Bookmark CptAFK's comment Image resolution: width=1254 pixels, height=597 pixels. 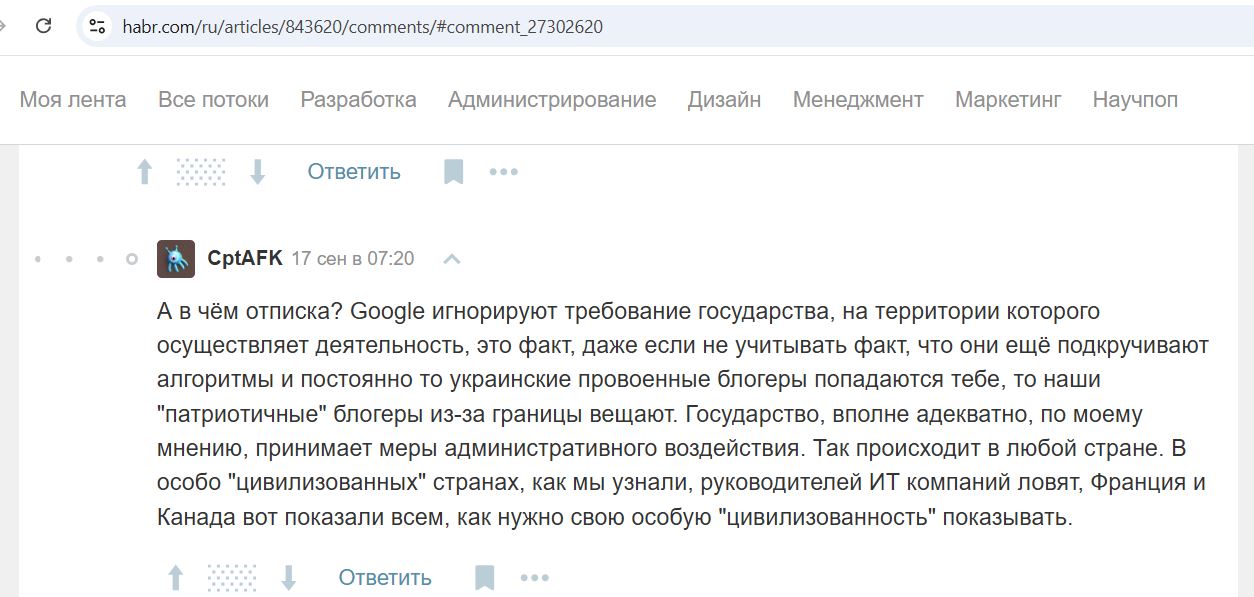pyautogui.click(x=484, y=577)
